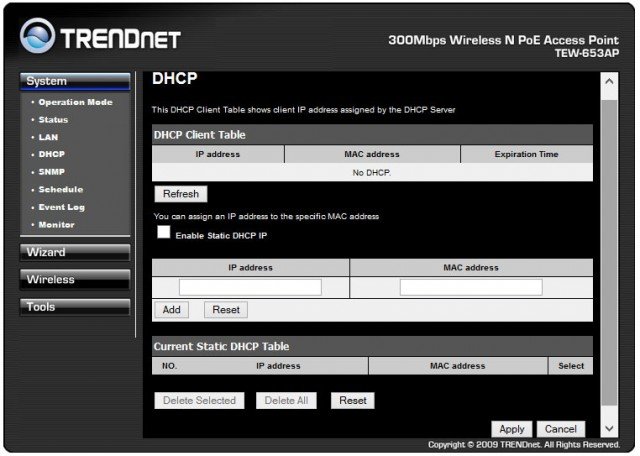The height and width of the screenshot is (456, 640).
Task: Open the SNMP settings page
Action: [x=52, y=172]
